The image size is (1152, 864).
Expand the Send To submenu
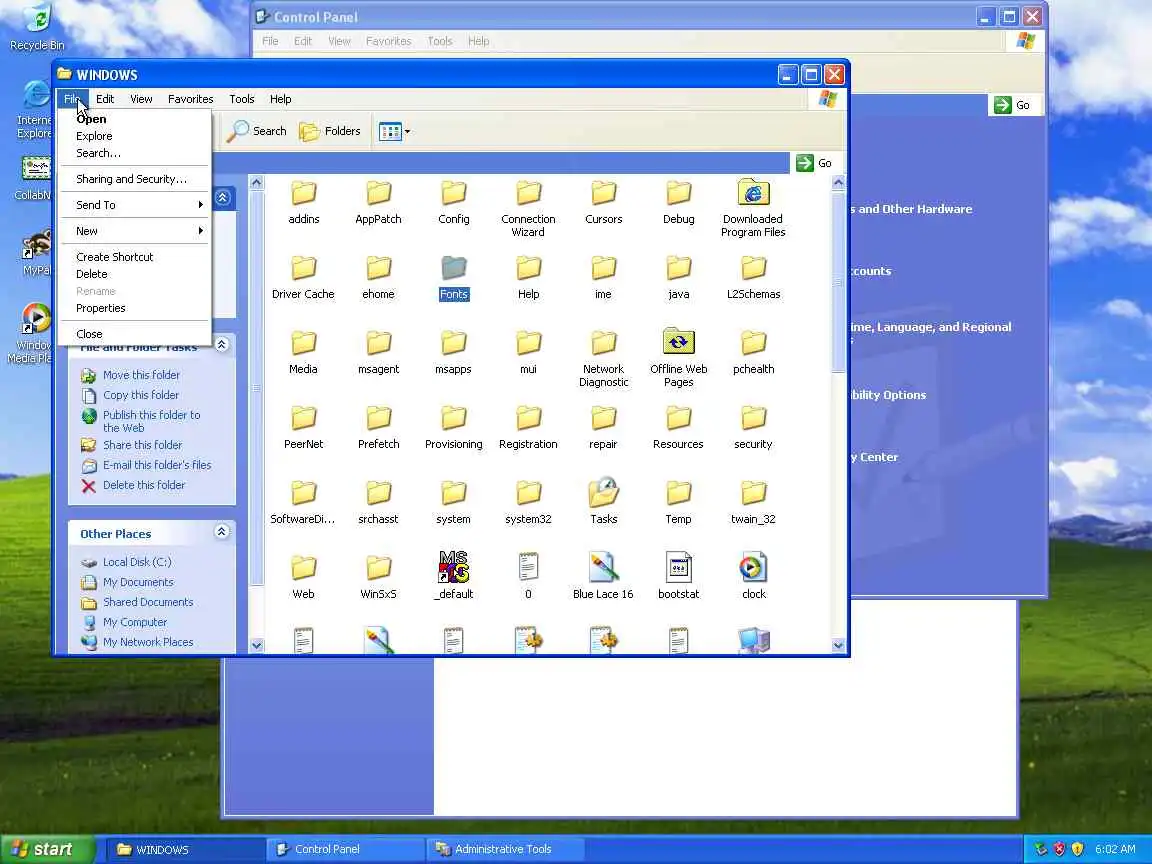pos(134,205)
